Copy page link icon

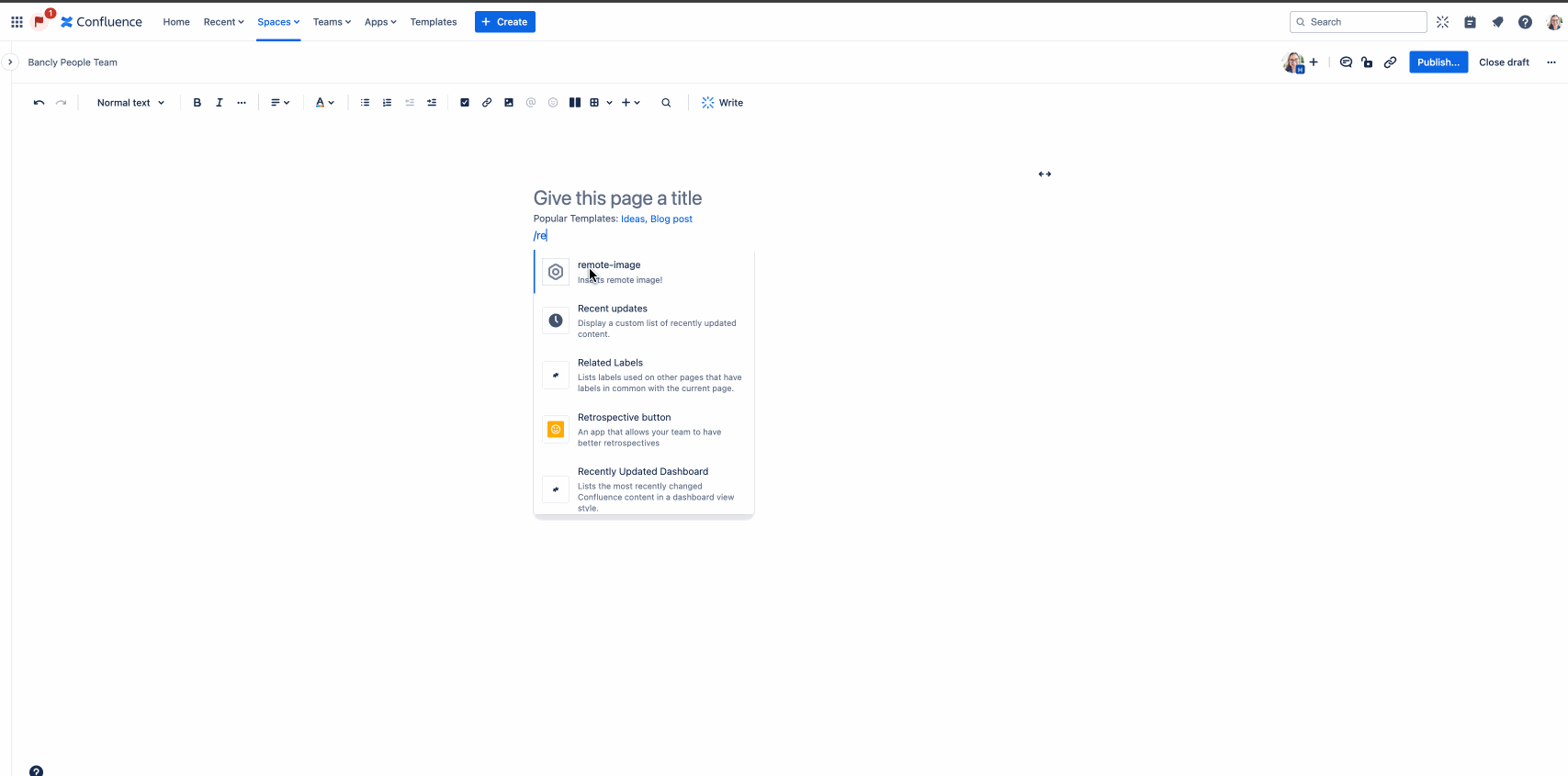tap(1391, 62)
